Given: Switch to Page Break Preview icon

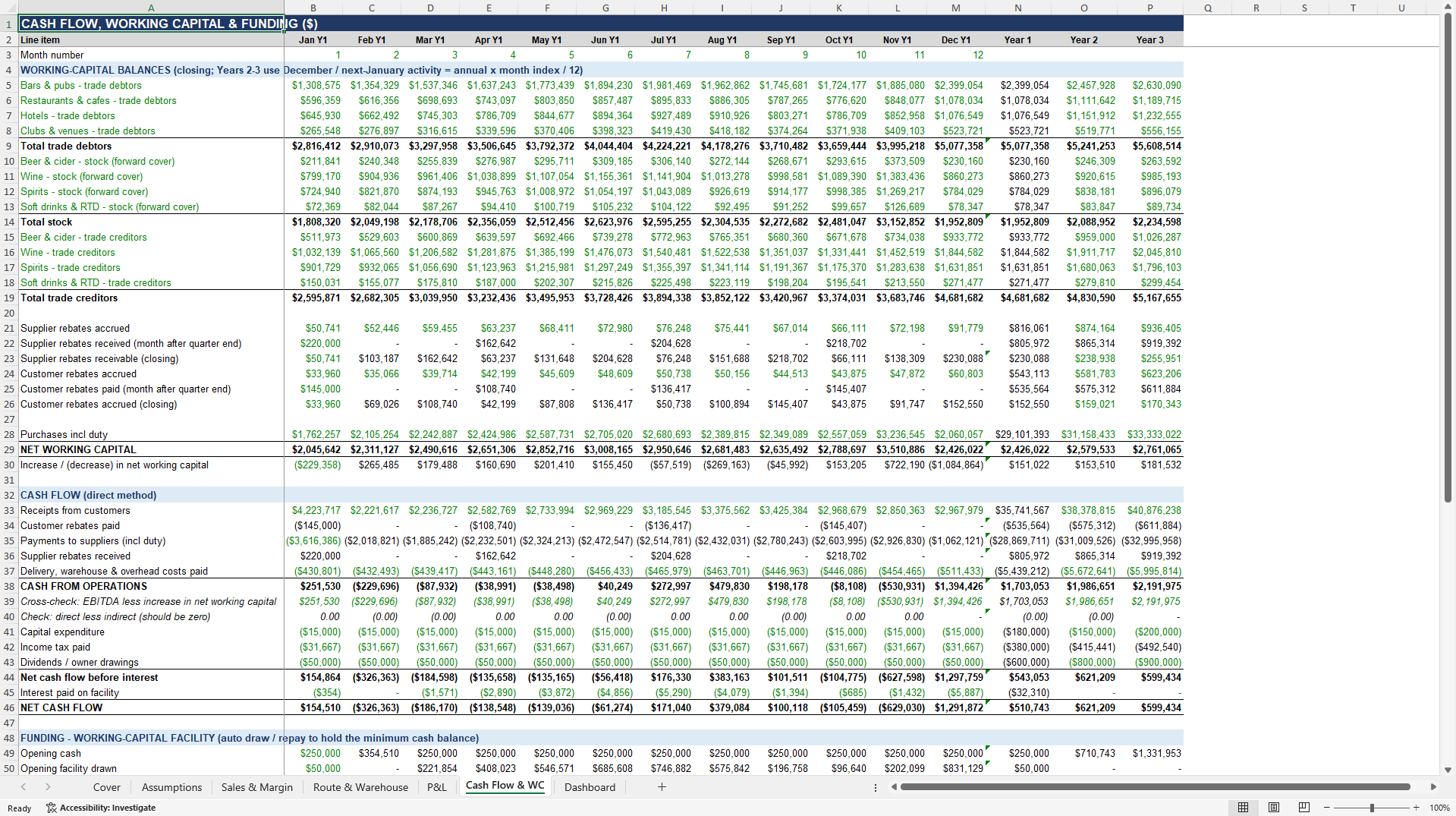Looking at the screenshot, I should 1304,808.
